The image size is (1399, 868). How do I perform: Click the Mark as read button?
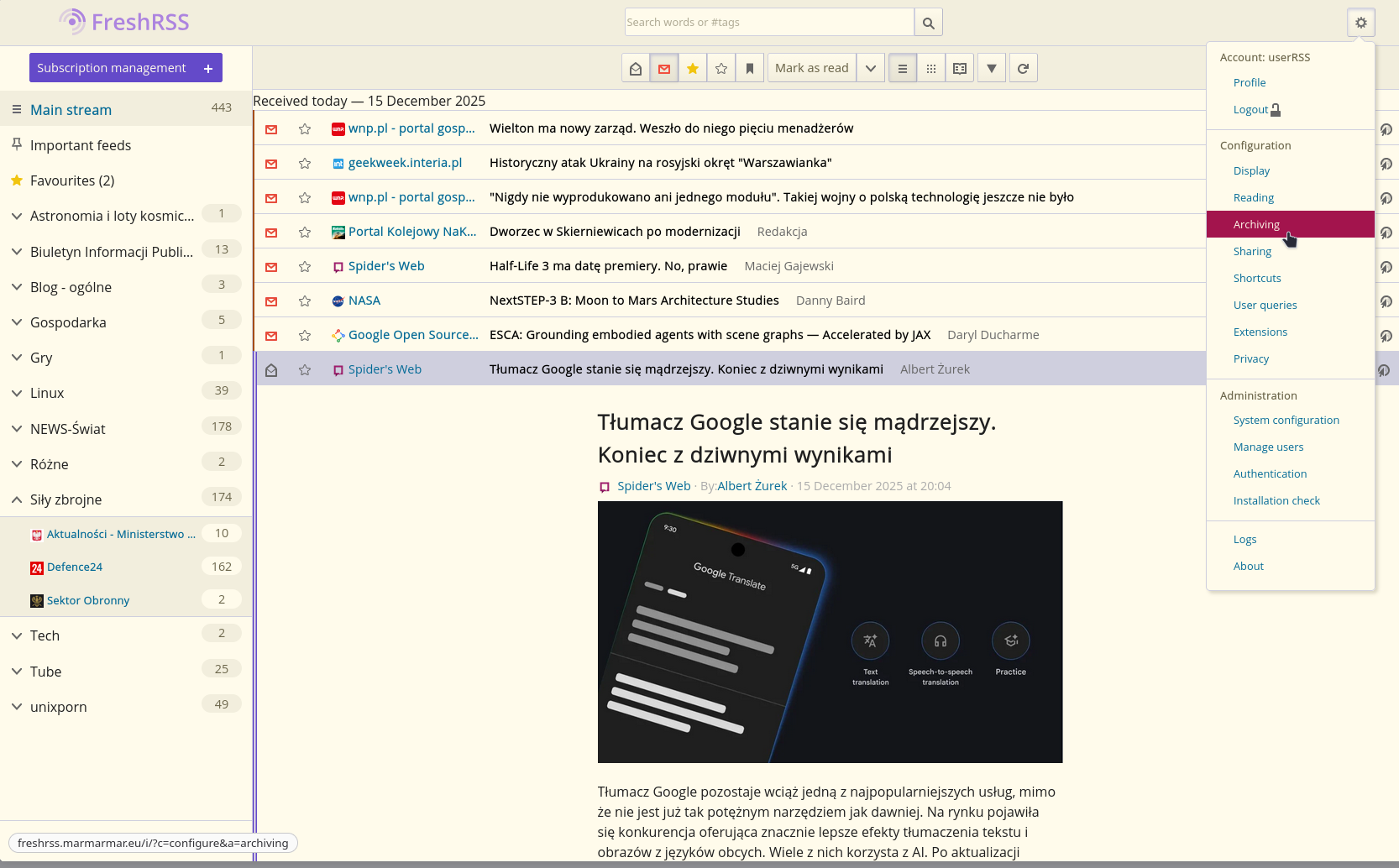coord(812,68)
